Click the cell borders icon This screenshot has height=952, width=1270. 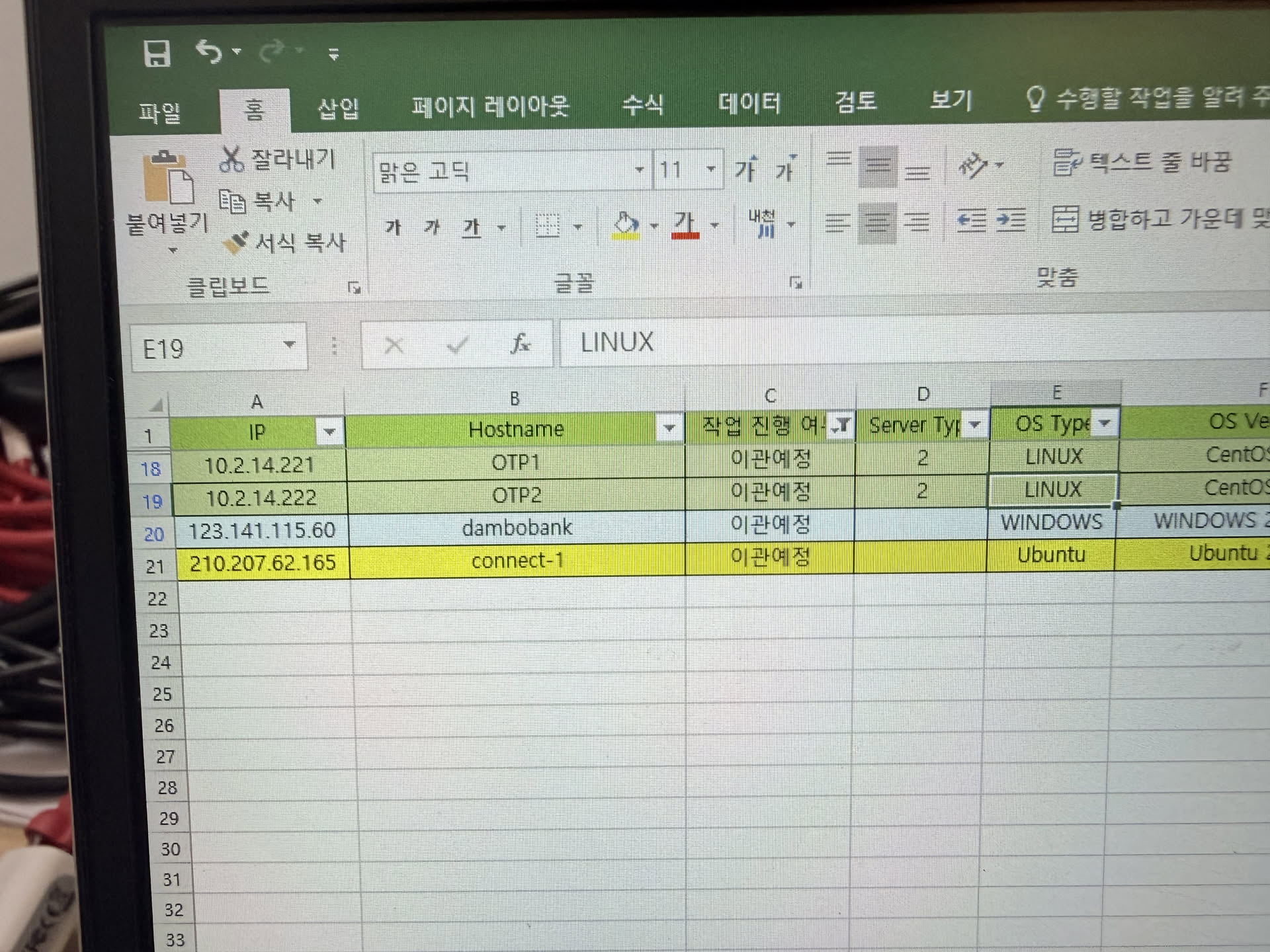point(548,226)
